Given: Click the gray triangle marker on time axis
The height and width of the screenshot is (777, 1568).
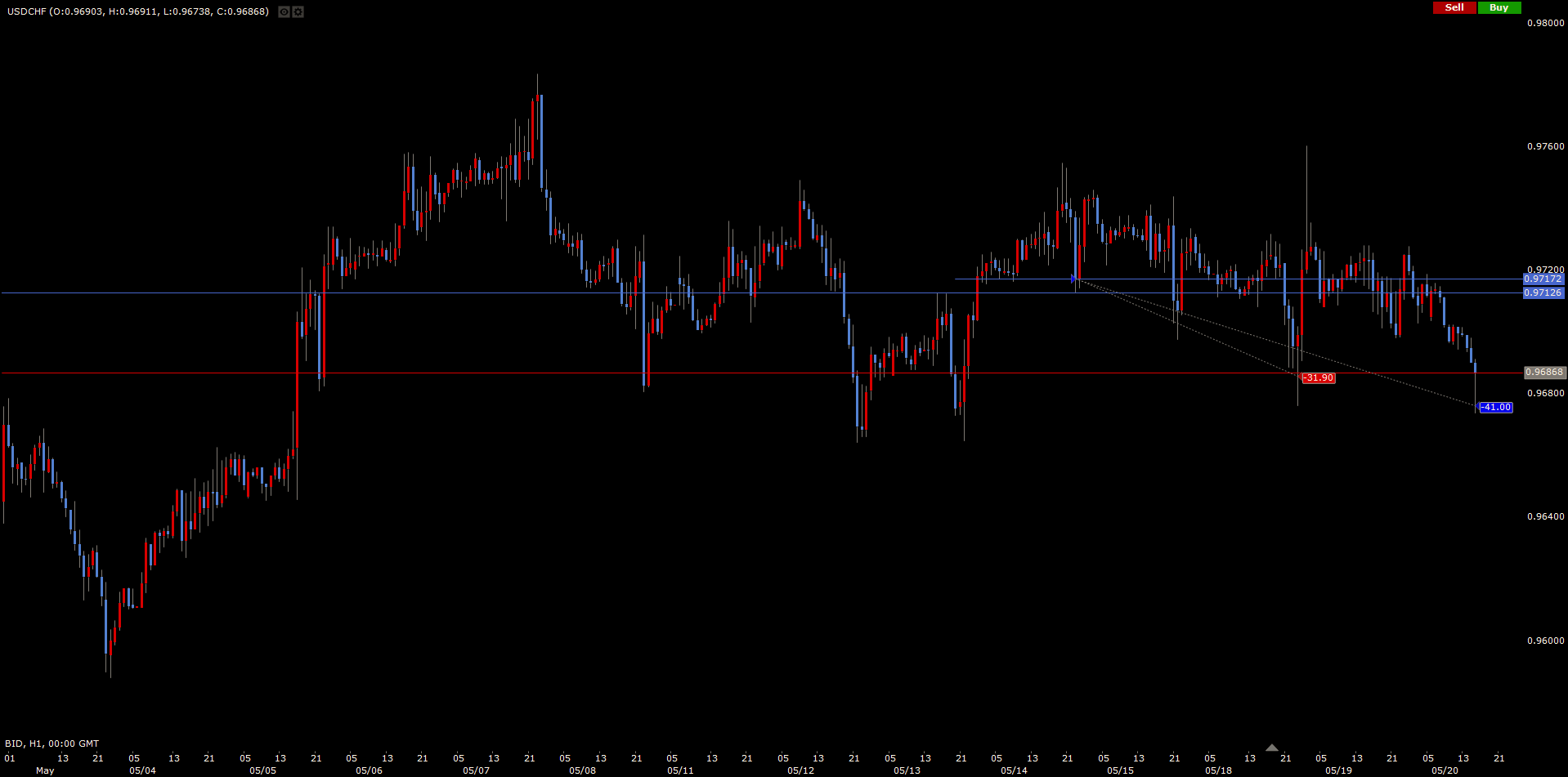Looking at the screenshot, I should click(1271, 748).
